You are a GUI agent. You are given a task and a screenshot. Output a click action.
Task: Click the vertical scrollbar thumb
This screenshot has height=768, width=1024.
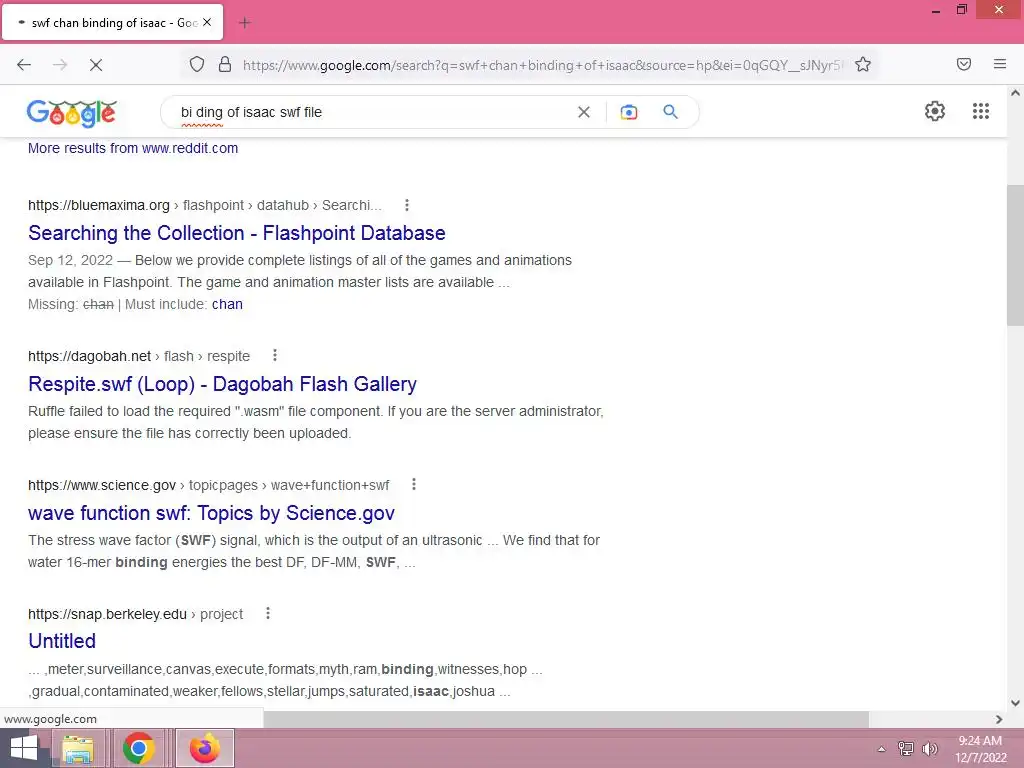pyautogui.click(x=1015, y=255)
